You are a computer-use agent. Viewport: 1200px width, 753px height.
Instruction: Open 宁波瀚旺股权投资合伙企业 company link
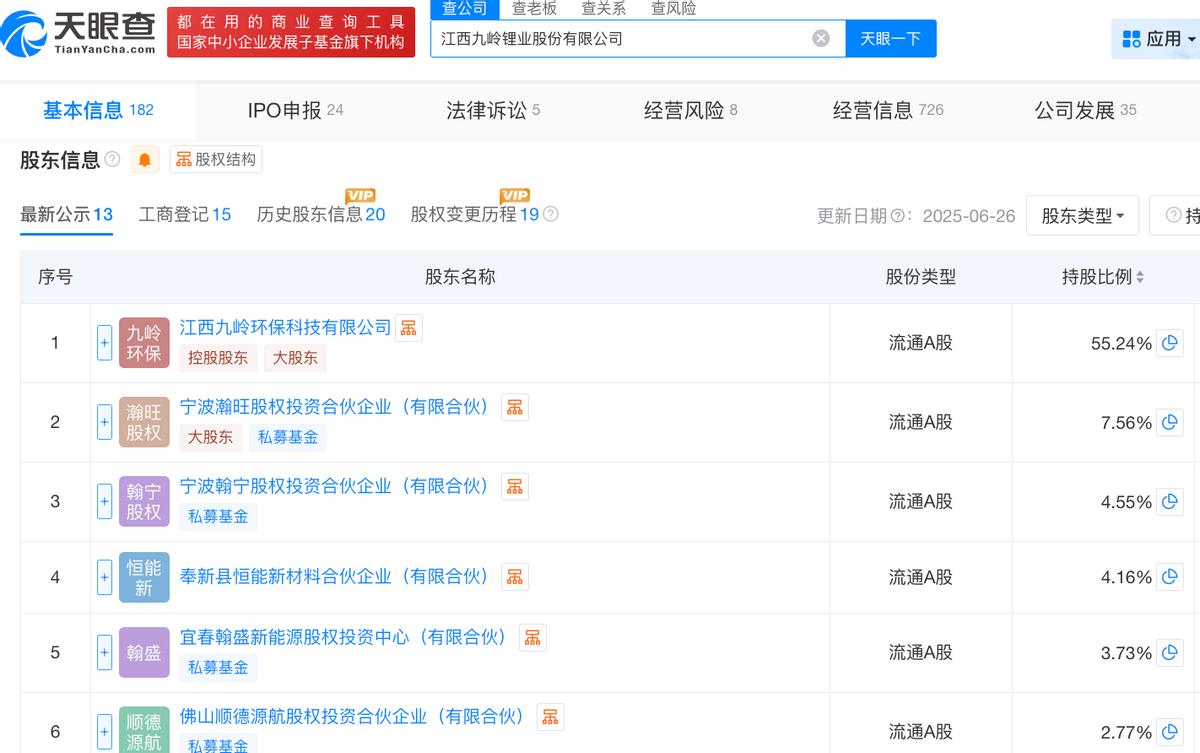point(338,406)
